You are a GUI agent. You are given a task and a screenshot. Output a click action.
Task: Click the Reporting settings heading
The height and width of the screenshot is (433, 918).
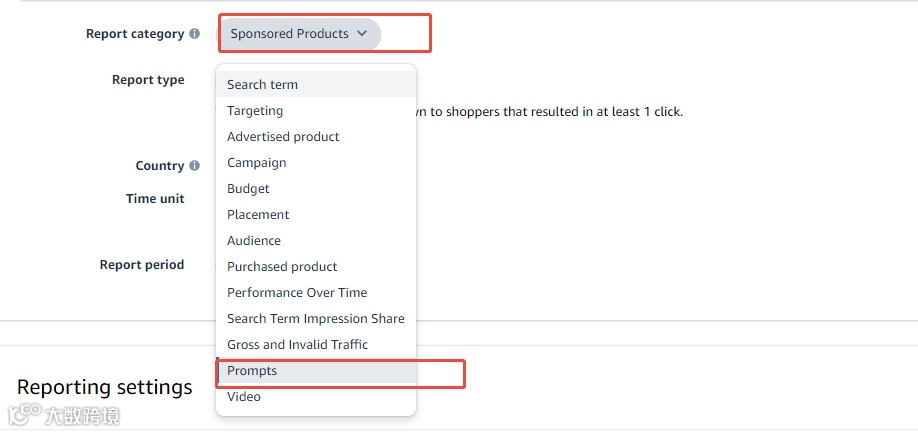(x=105, y=387)
